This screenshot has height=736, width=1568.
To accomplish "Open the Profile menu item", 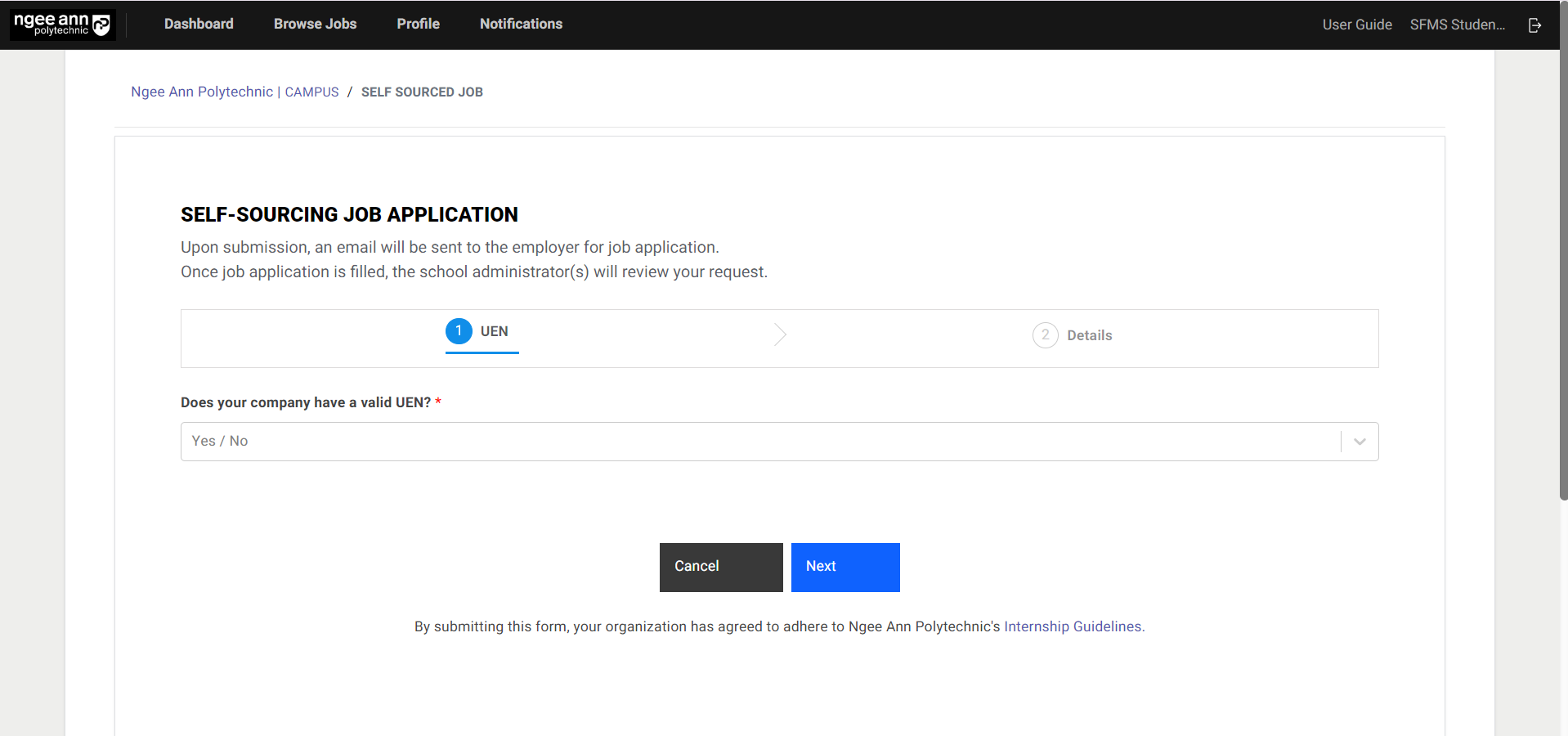I will (x=418, y=25).
